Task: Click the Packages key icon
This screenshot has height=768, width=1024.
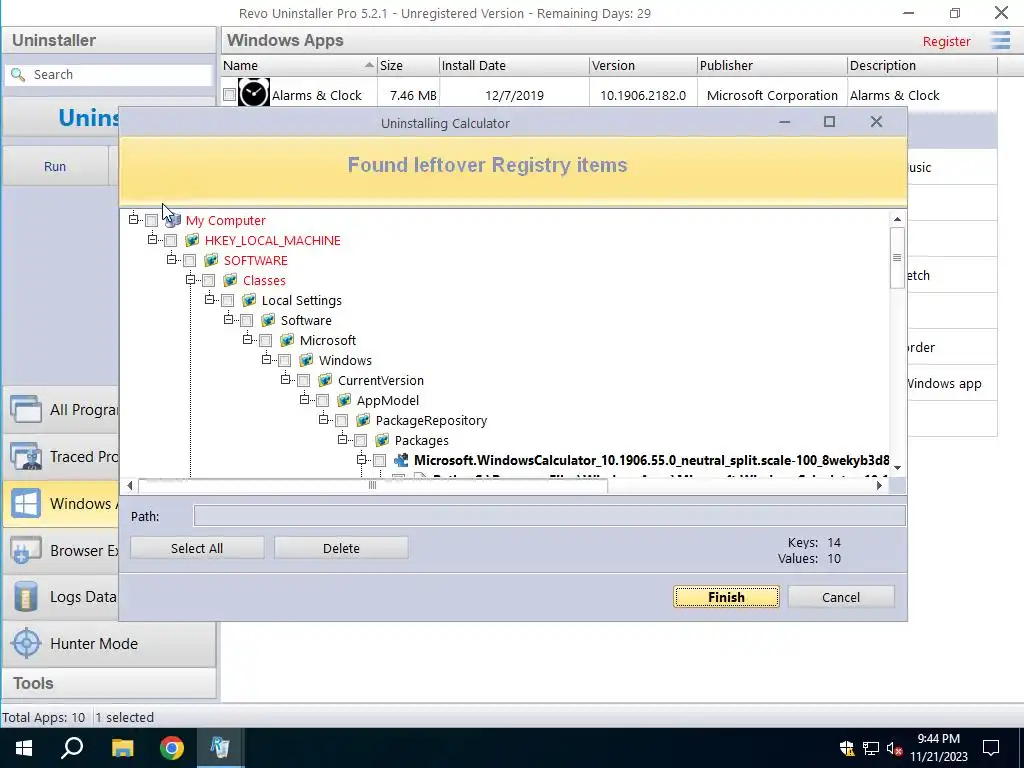Action: click(x=381, y=440)
